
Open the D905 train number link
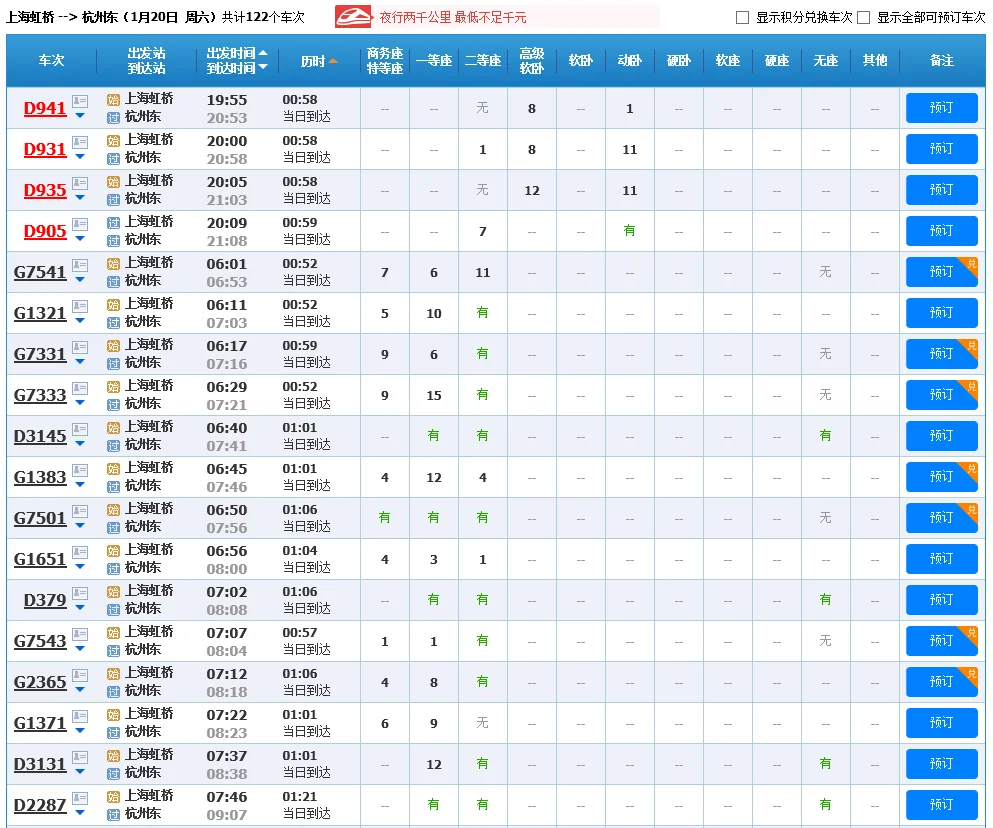tap(45, 231)
